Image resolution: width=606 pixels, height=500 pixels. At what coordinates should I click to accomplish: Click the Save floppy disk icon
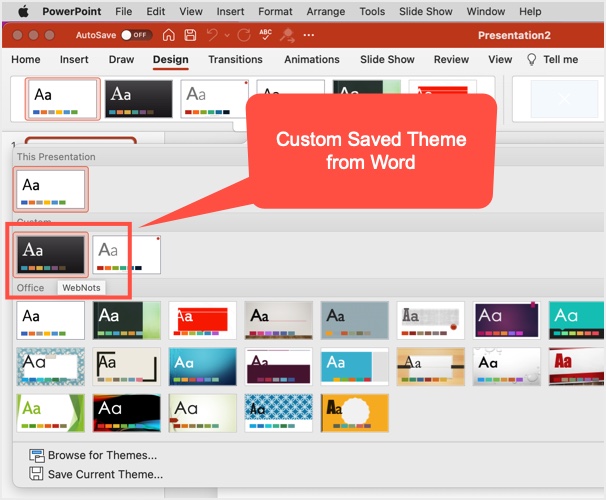pos(190,35)
